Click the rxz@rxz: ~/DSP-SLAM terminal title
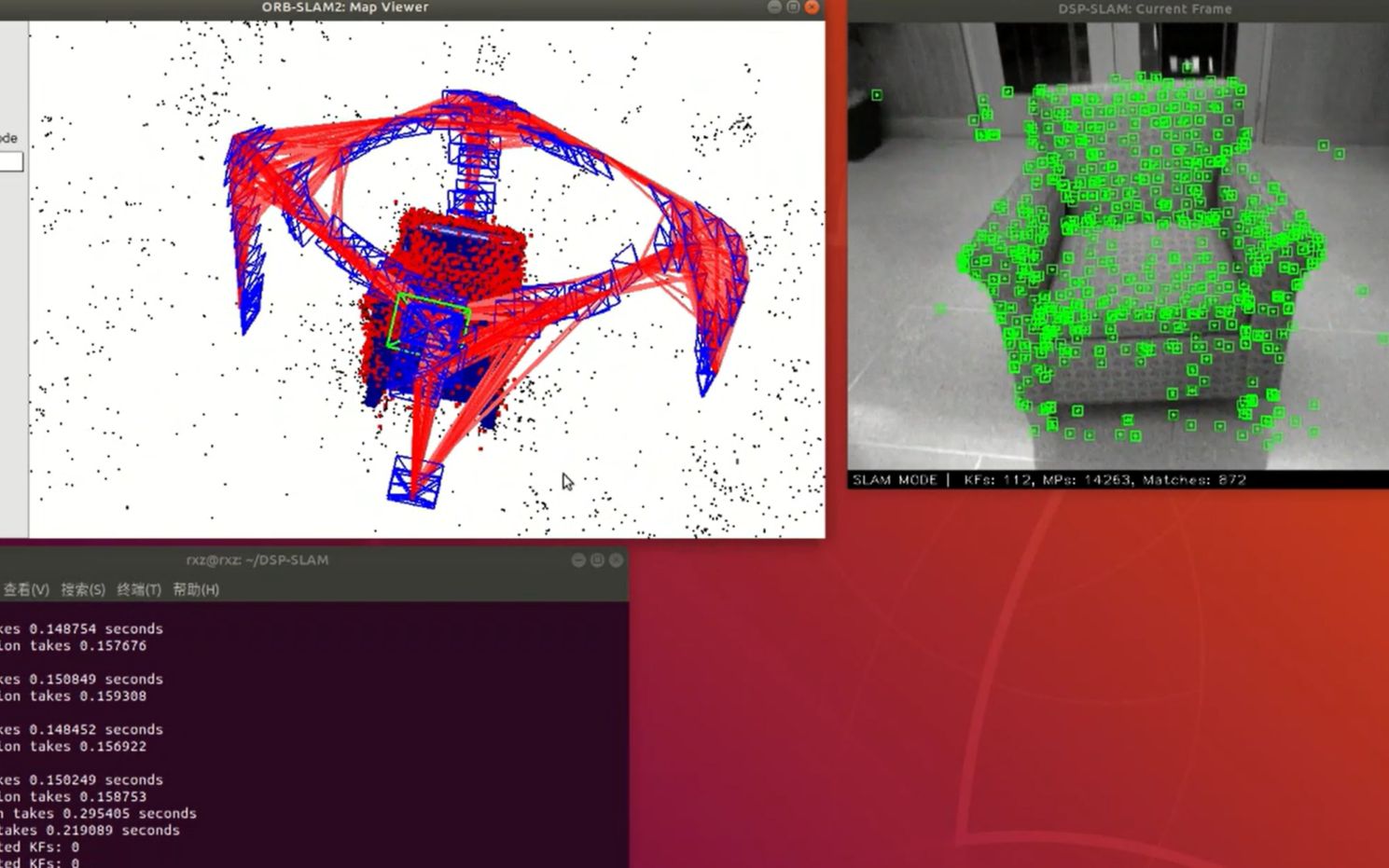This screenshot has height=868, width=1389. pos(257,560)
